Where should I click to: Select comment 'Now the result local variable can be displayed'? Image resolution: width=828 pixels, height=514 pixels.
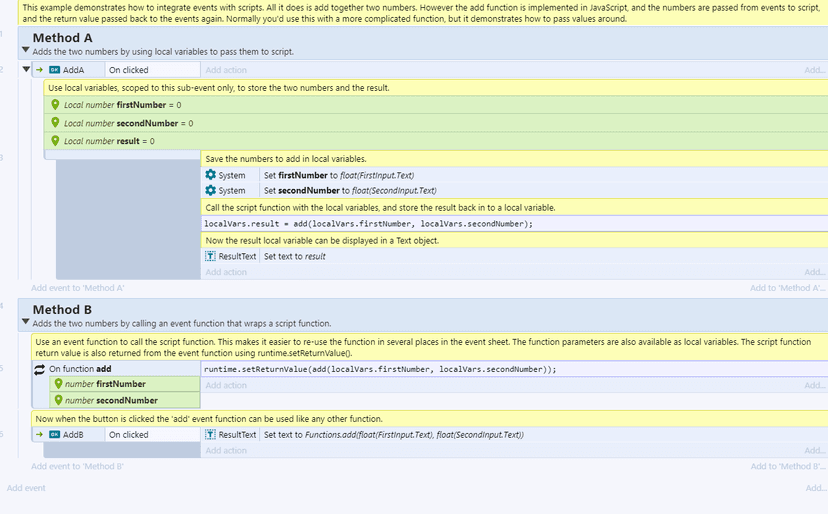(x=514, y=240)
